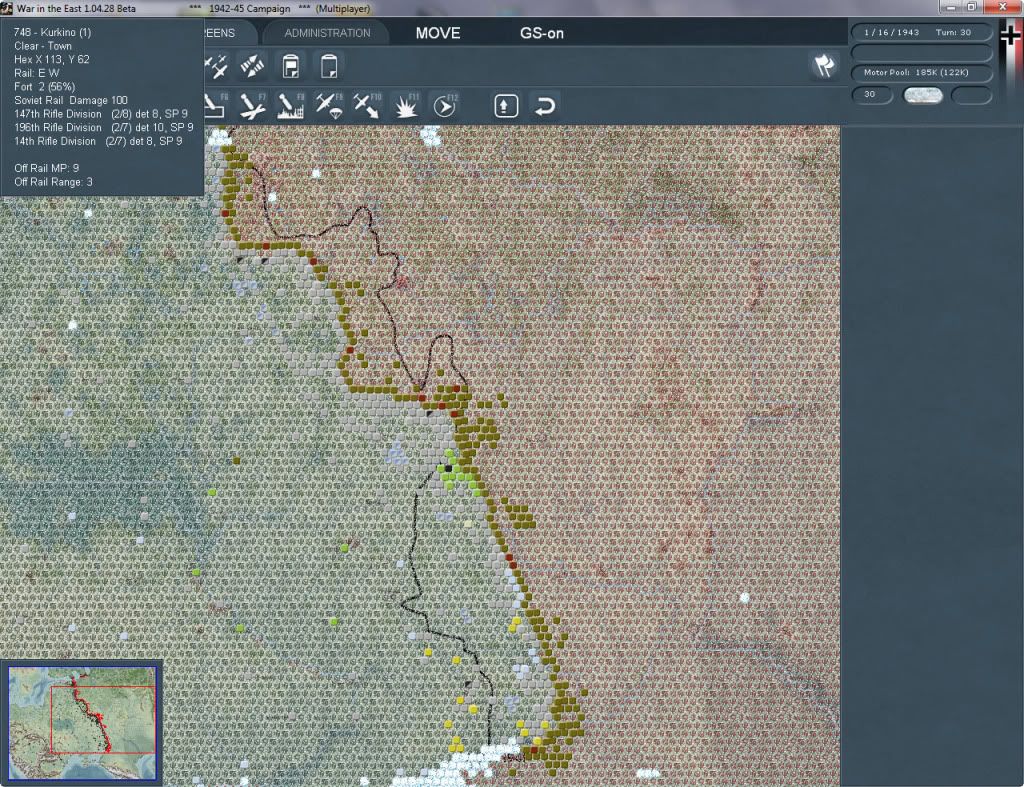The height and width of the screenshot is (787, 1024).
Task: Toggle the GS-on ground support setting
Action: pos(541,33)
